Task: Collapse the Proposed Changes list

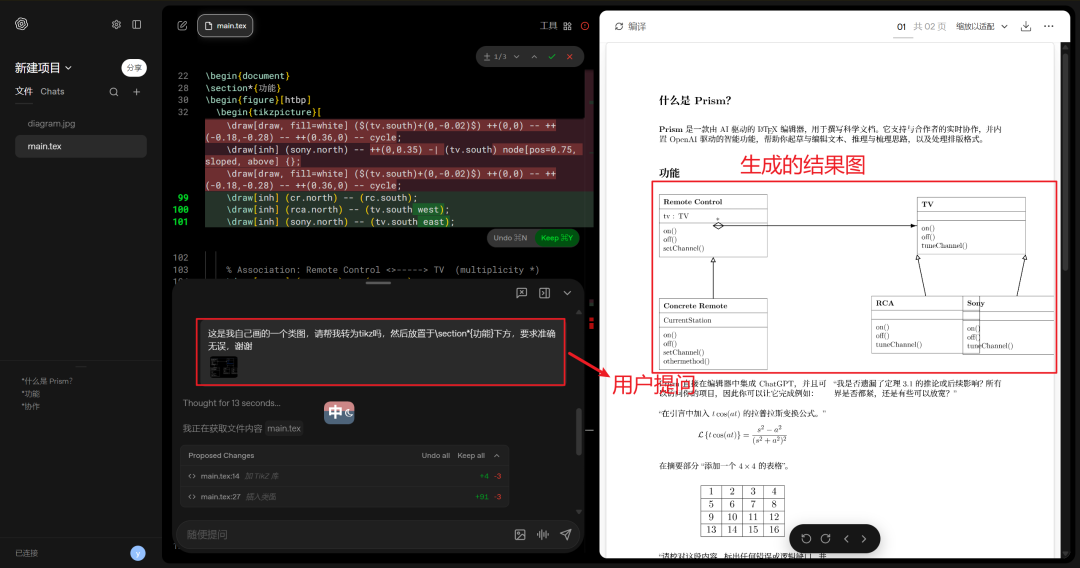Action: 497,456
